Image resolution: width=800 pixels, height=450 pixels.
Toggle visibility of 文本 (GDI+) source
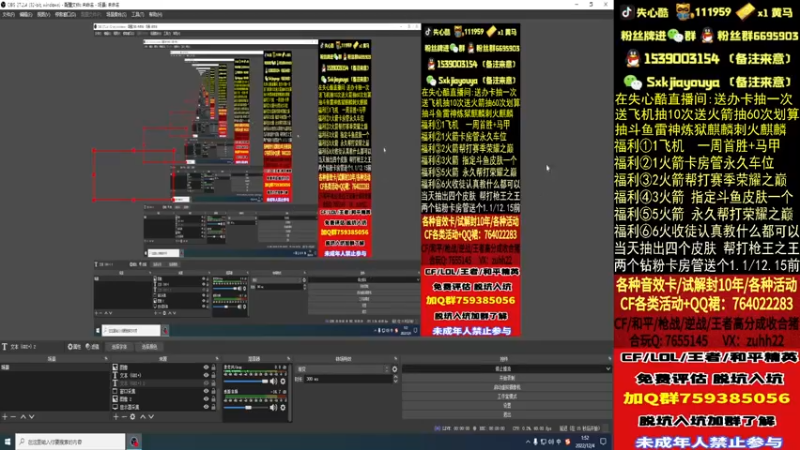[206, 375]
